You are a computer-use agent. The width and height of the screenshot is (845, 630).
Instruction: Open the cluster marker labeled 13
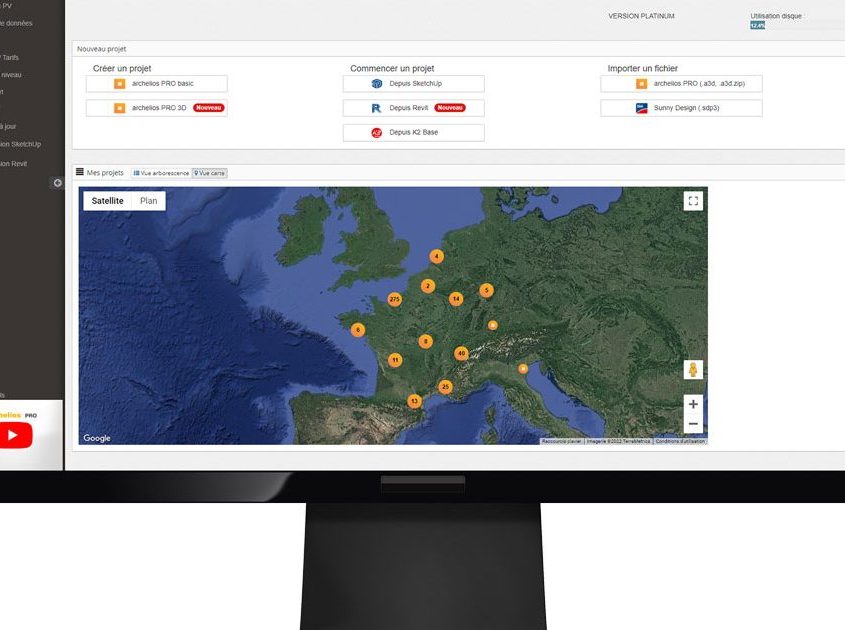click(414, 401)
